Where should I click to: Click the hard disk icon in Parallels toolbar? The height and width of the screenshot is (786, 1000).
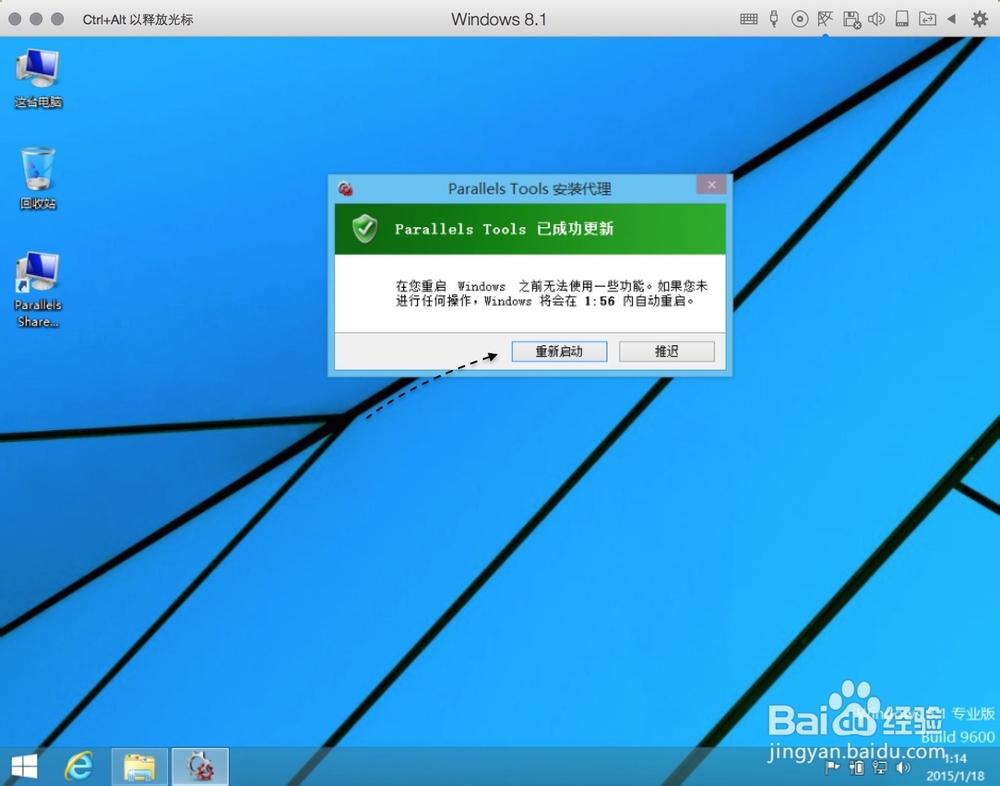click(x=902, y=19)
